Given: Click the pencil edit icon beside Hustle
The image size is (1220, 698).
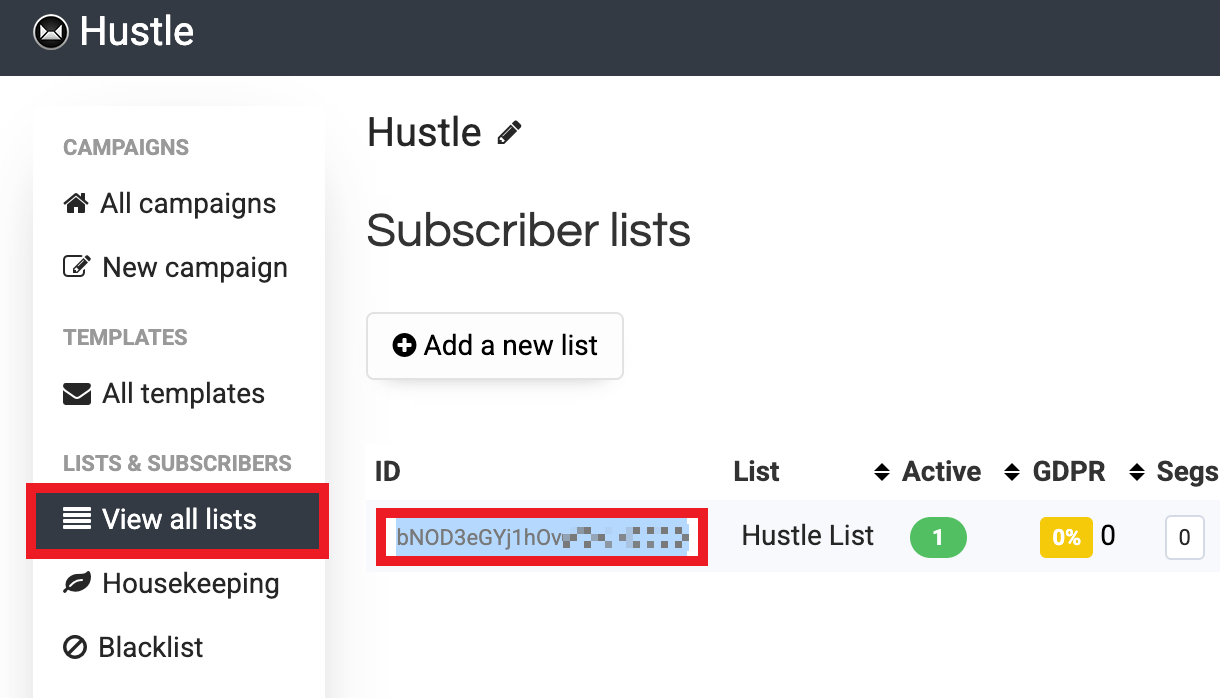Looking at the screenshot, I should point(509,133).
